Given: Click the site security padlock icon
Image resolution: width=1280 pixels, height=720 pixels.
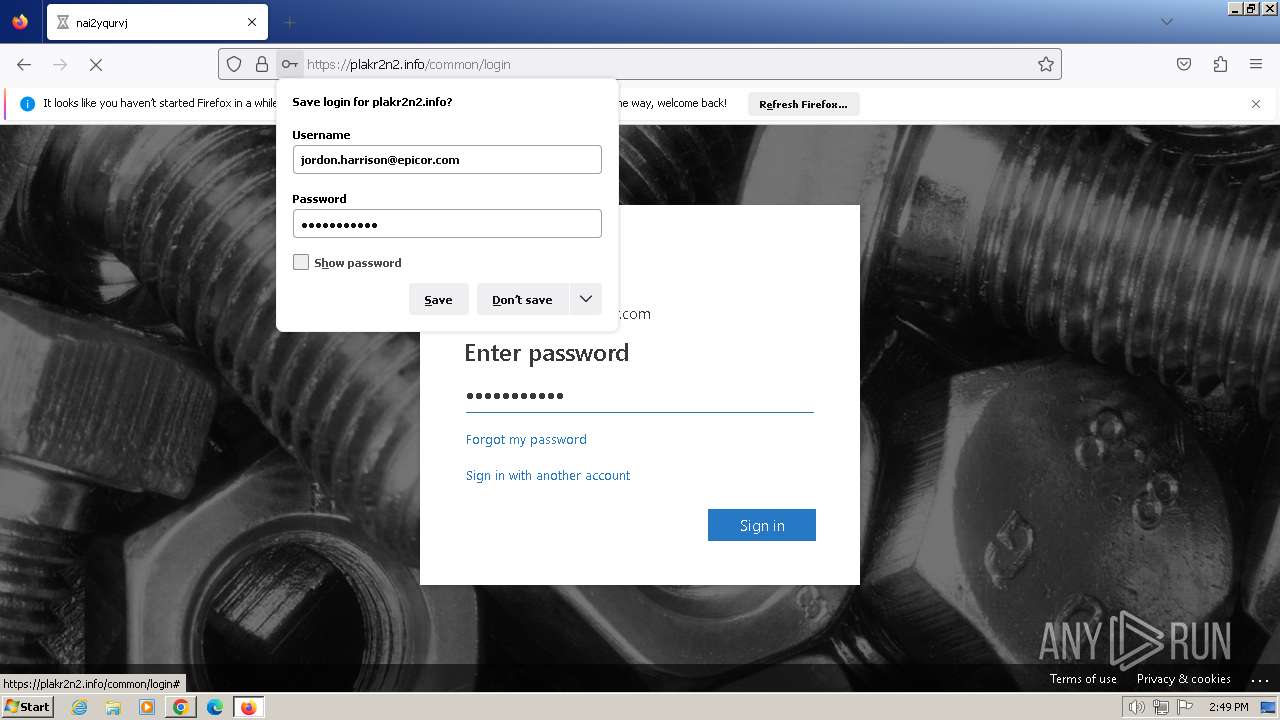Looking at the screenshot, I should tap(262, 64).
